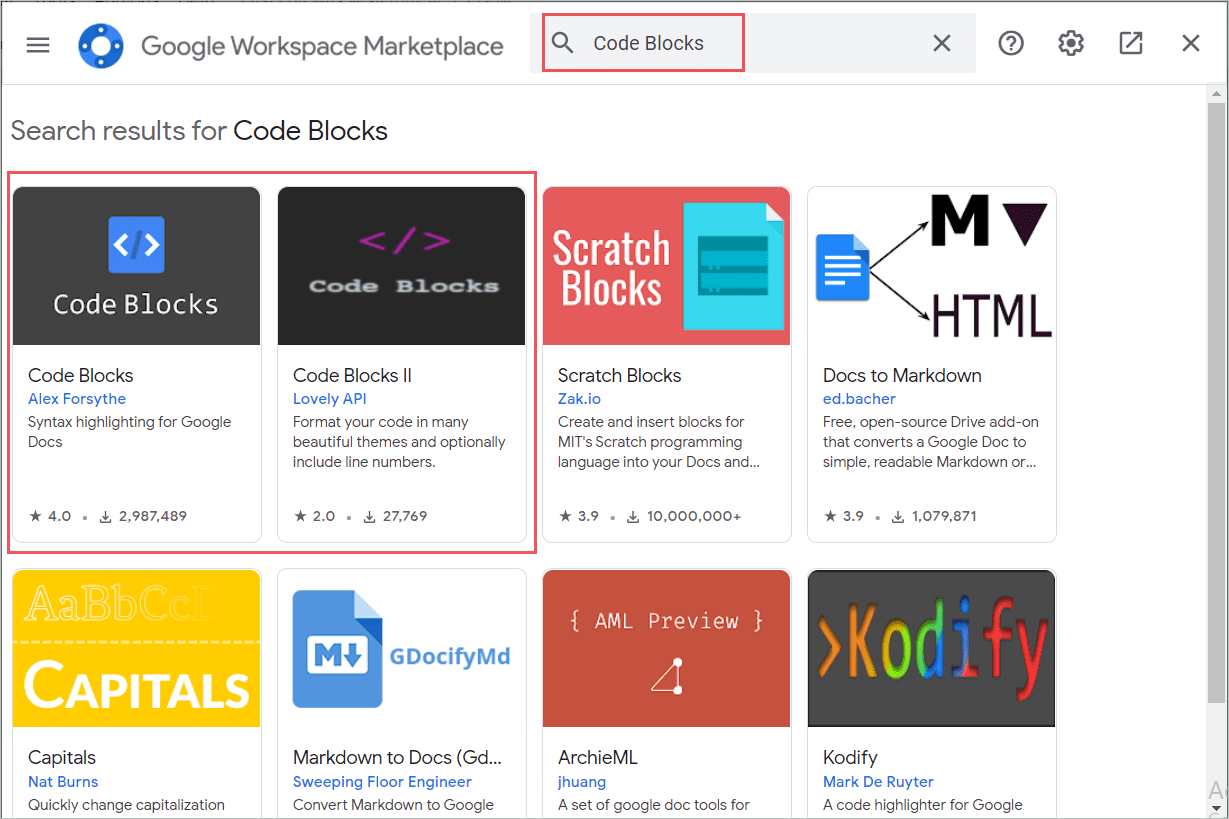The image size is (1229, 819).
Task: Click the Format your code description text
Action: tap(399, 442)
